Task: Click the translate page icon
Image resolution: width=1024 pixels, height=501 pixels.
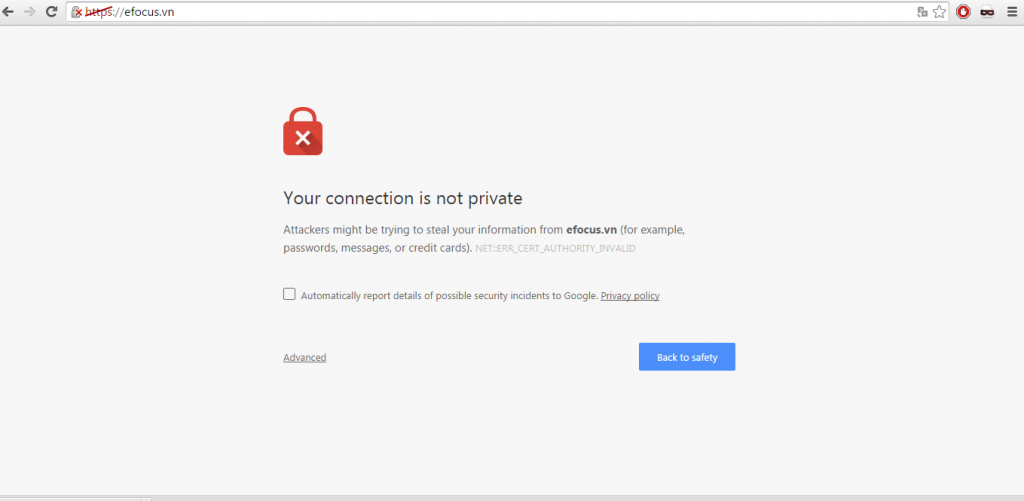Action: 922,12
